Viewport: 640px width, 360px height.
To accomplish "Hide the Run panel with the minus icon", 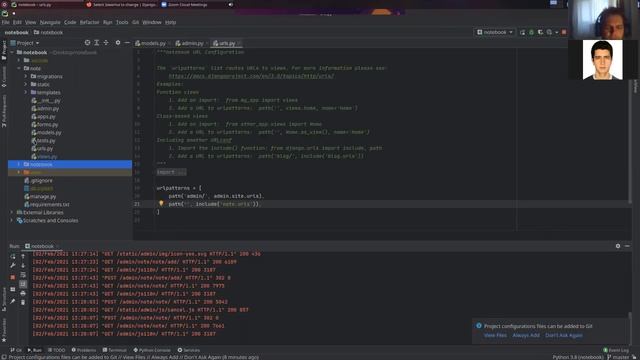I will 627,246.
